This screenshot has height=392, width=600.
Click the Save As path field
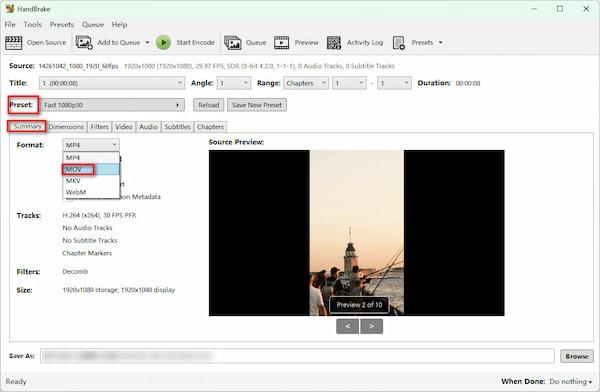point(297,356)
